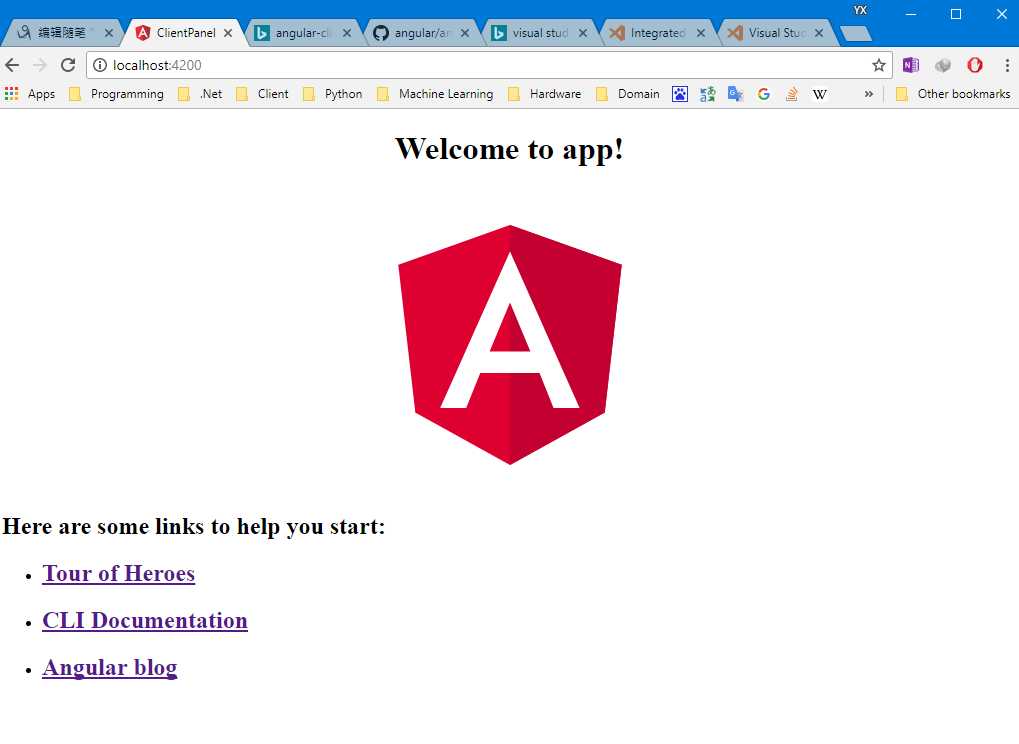Click the Angular shield logo image
The image size is (1019, 744).
[x=510, y=344]
